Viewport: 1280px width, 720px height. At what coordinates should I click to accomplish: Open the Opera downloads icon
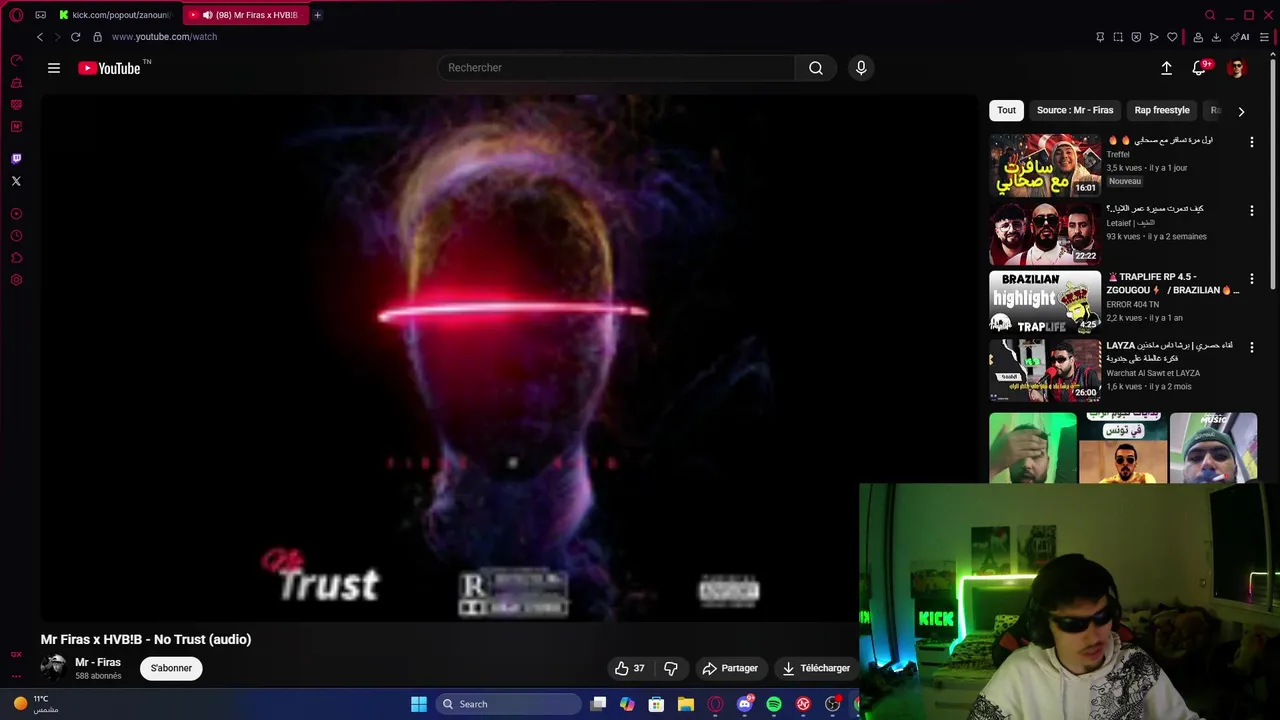pyautogui.click(x=1216, y=37)
